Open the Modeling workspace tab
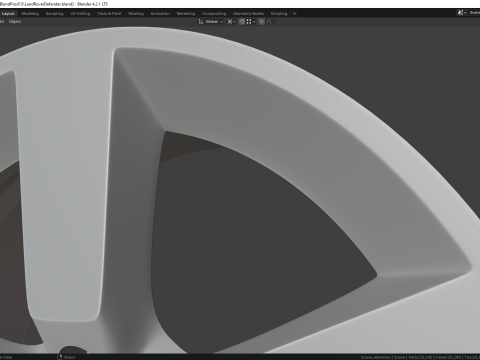 tap(30, 14)
